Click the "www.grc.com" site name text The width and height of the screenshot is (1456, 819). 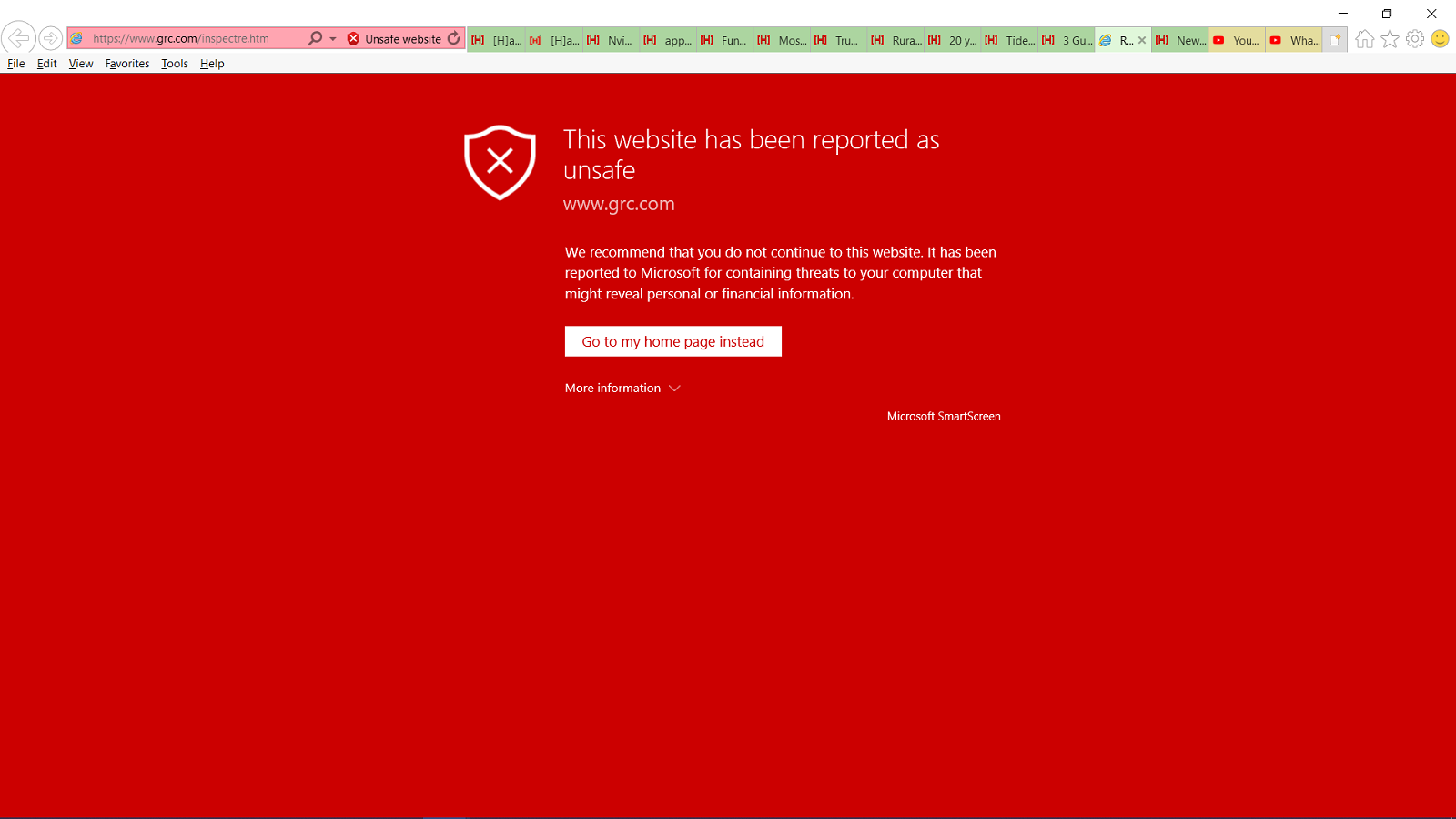pos(619,204)
